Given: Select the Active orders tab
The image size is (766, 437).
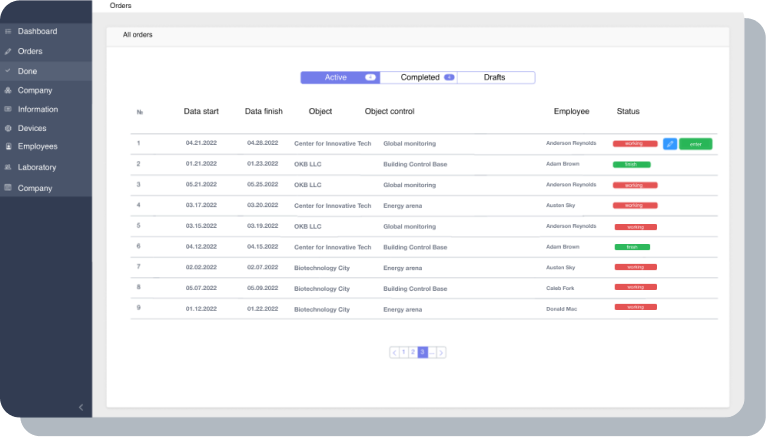Looking at the screenshot, I should coord(340,77).
